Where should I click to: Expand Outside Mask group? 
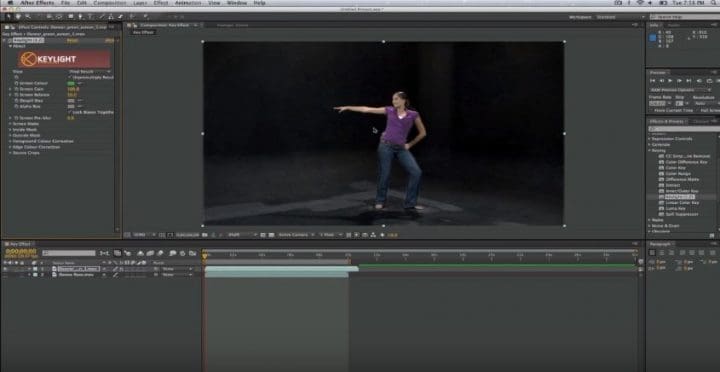(10, 135)
